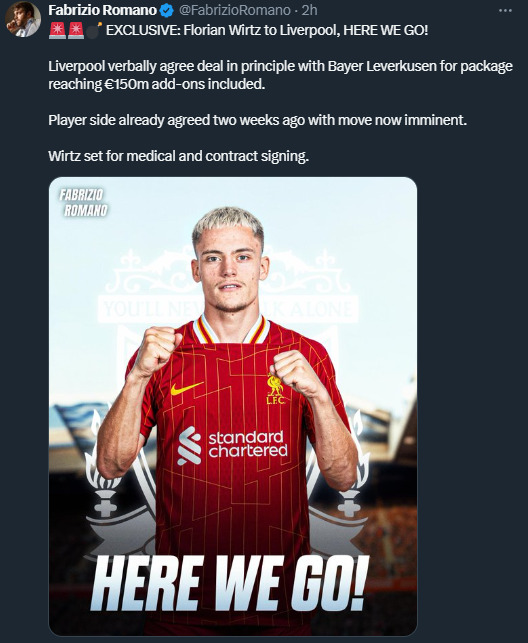Click the Fabrizio Romano display name
Image resolution: width=528 pixels, height=643 pixels.
pos(102,10)
